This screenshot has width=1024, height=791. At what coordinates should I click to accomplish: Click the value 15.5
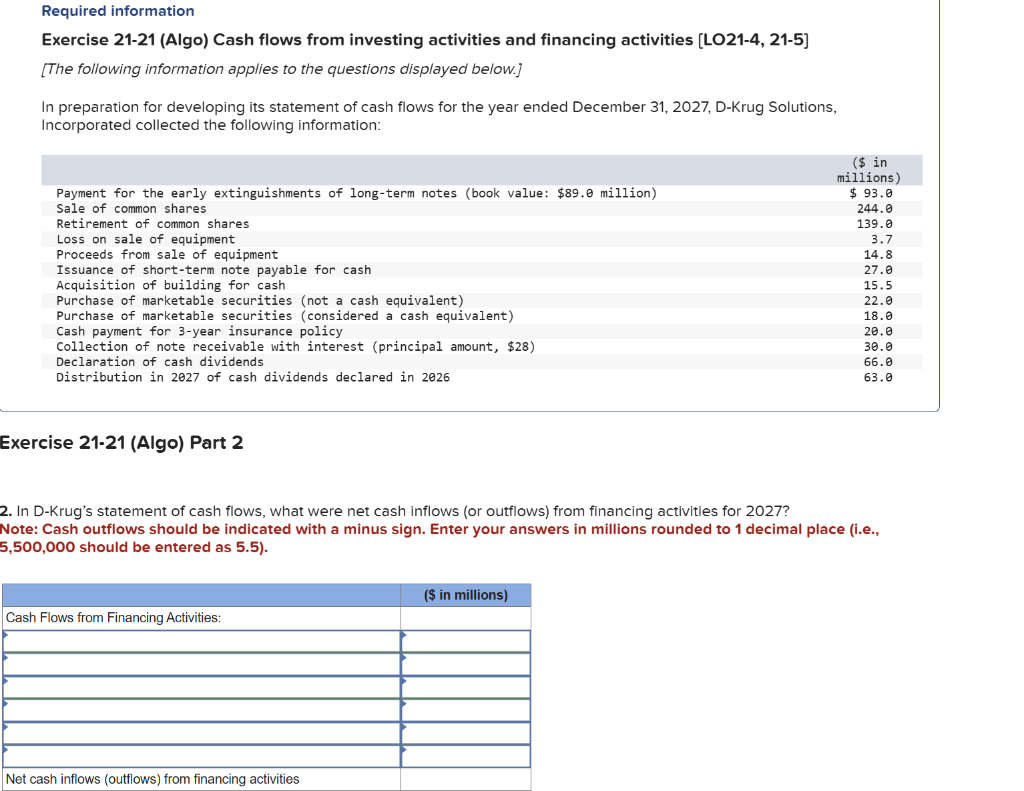pos(878,285)
